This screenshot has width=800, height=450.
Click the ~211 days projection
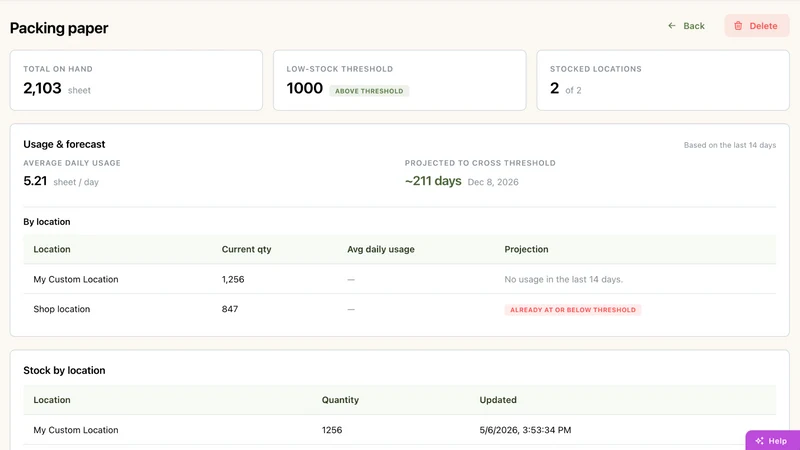(433, 181)
